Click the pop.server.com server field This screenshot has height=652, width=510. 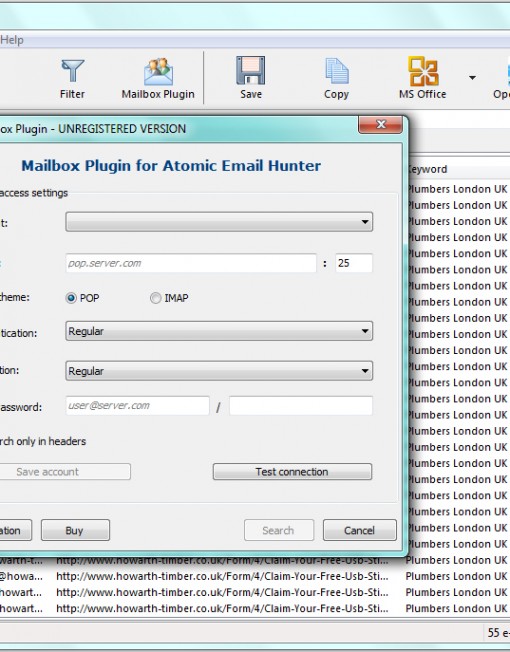pos(191,263)
